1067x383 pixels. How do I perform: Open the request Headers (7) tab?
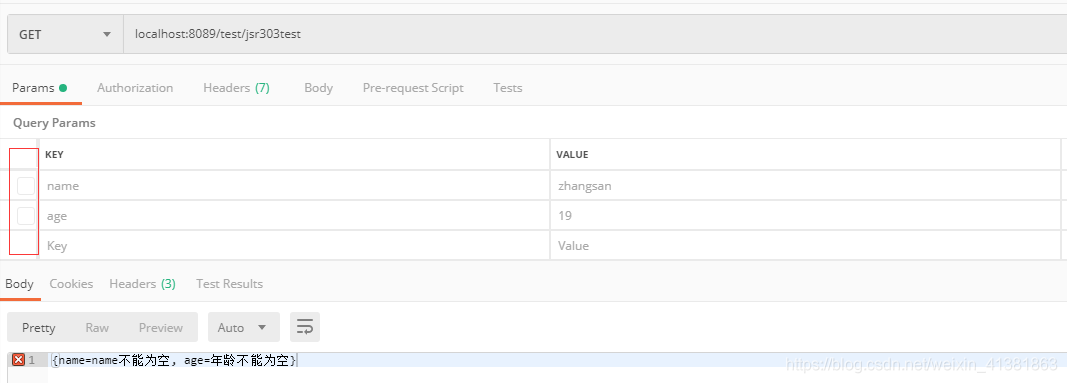[x=236, y=88]
